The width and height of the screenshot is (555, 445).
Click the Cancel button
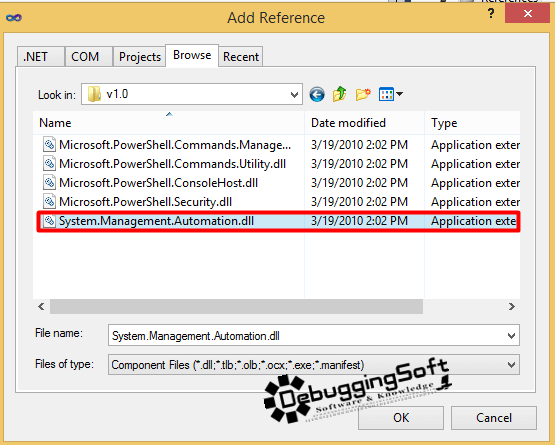pyautogui.click(x=494, y=418)
